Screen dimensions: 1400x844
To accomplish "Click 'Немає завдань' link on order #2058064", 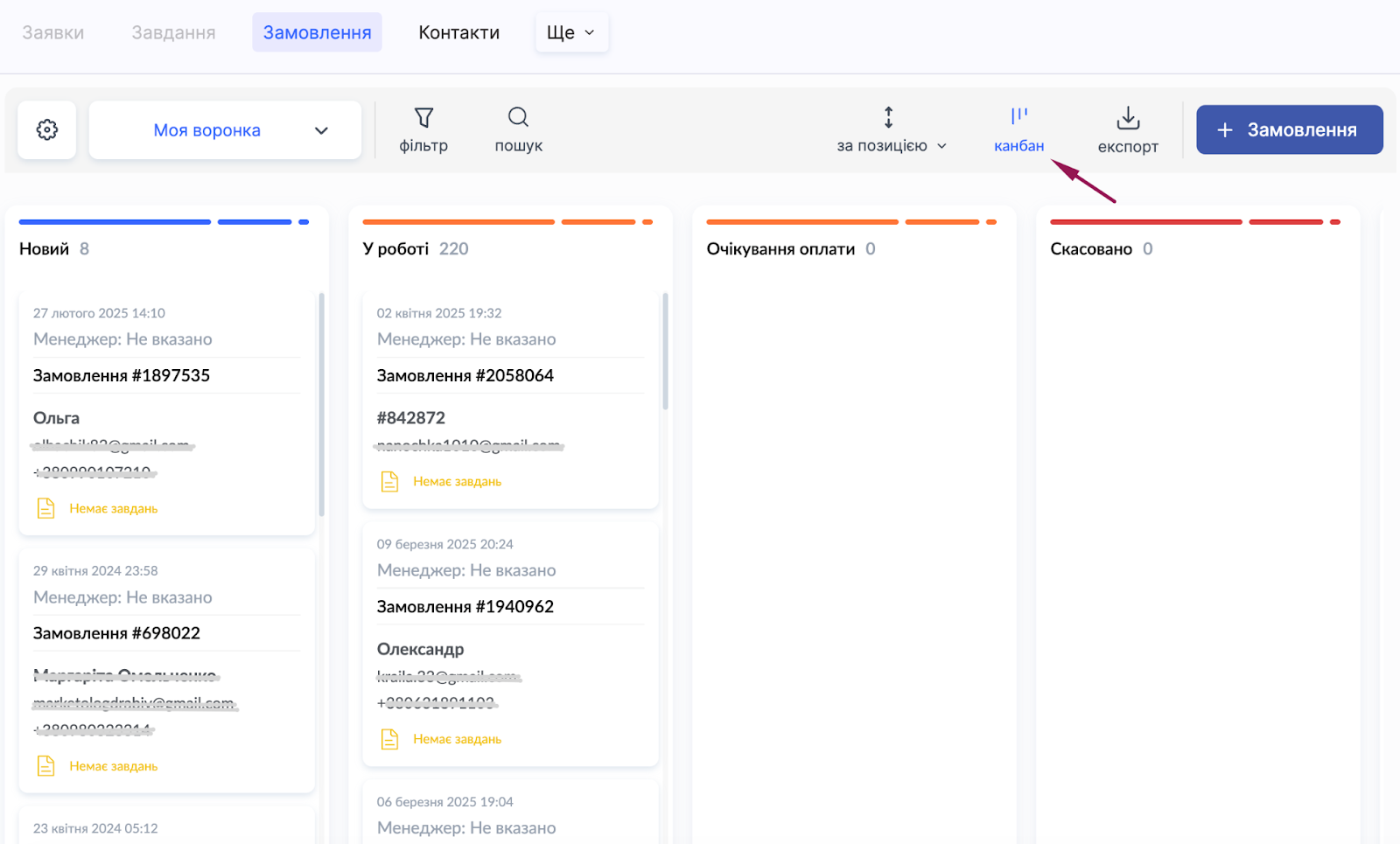I will [x=458, y=482].
